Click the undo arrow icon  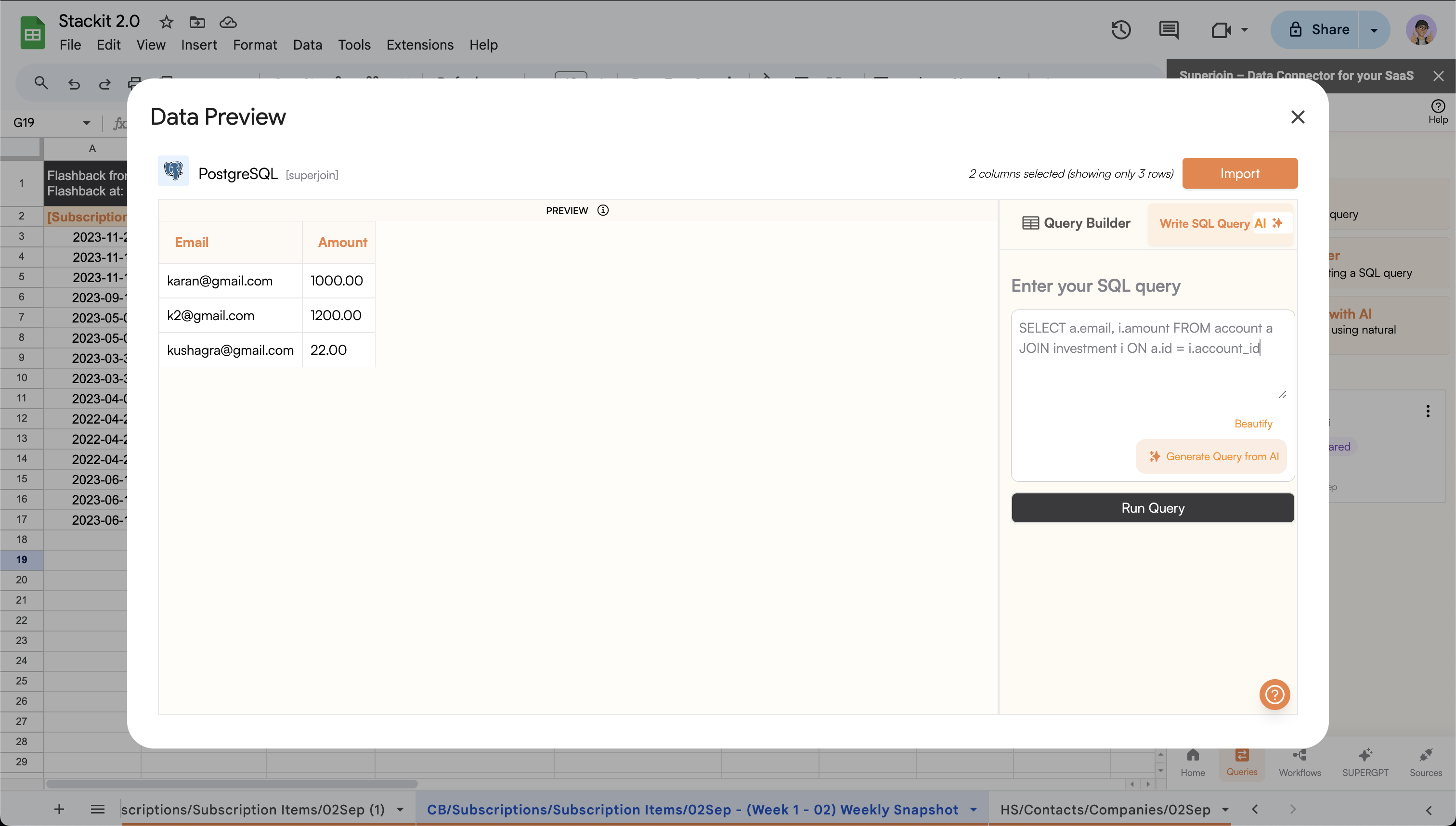tap(74, 84)
